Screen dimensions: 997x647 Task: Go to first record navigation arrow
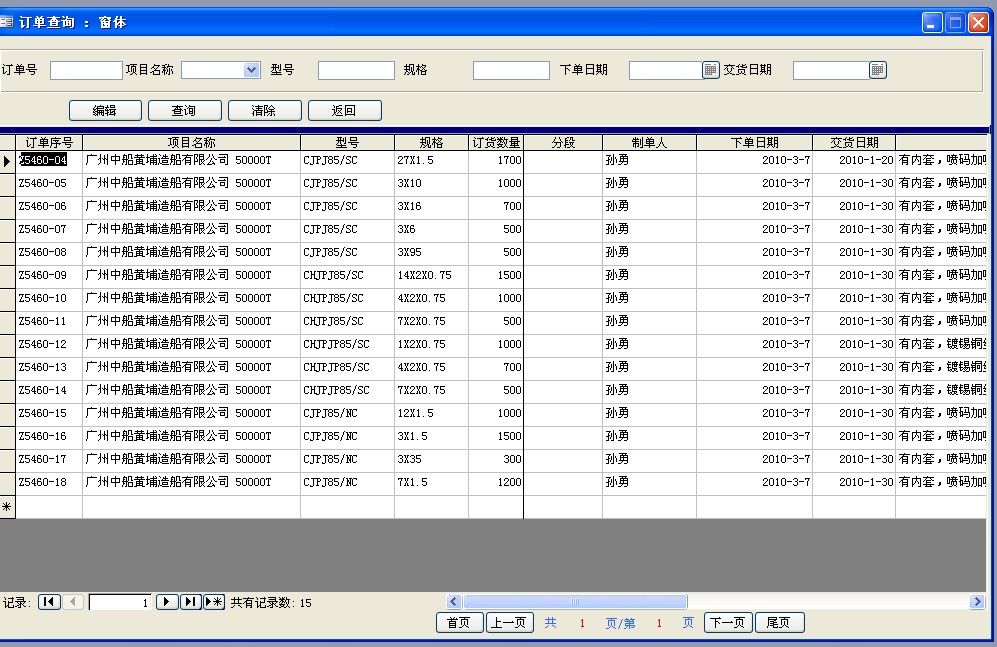click(49, 602)
